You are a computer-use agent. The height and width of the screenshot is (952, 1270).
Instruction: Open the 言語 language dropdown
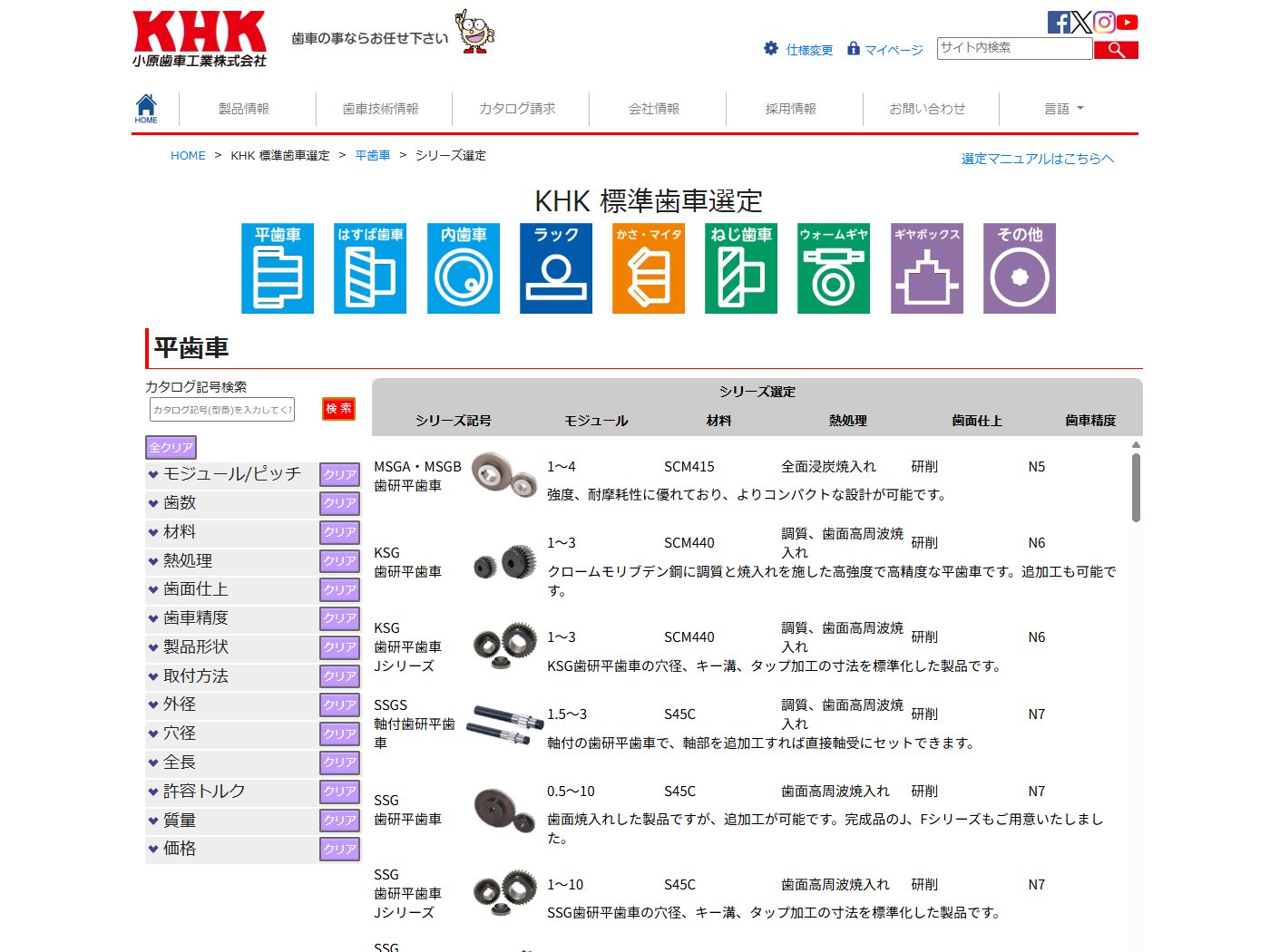tap(1064, 109)
